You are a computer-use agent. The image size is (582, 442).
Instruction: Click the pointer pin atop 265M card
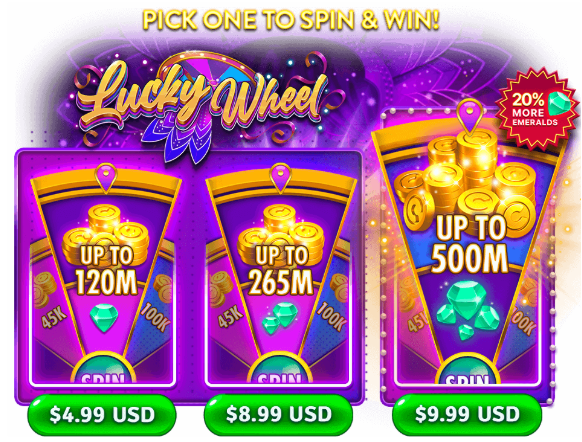tap(280, 178)
